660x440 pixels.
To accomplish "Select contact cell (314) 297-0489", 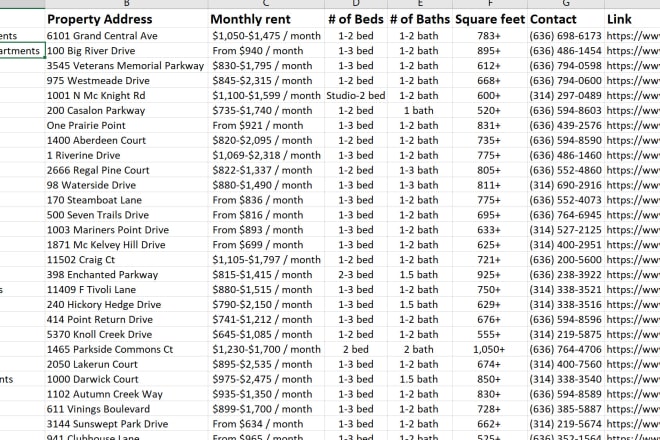I will [566, 96].
